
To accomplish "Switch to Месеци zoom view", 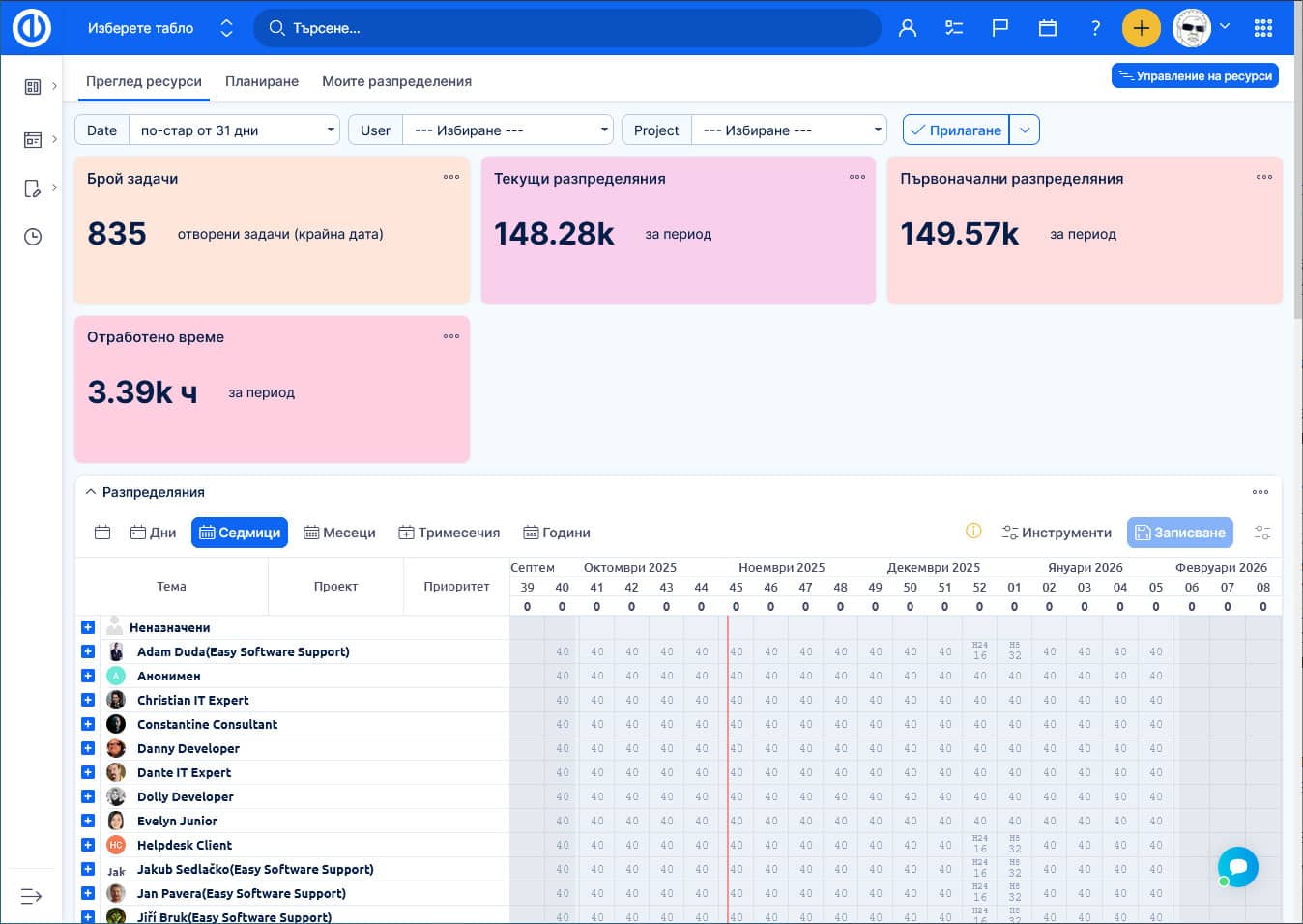I will tap(339, 533).
